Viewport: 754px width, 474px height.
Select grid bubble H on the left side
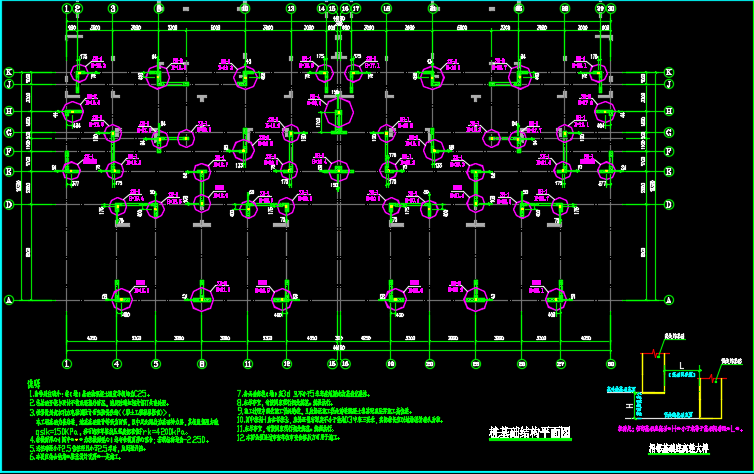click(9, 112)
